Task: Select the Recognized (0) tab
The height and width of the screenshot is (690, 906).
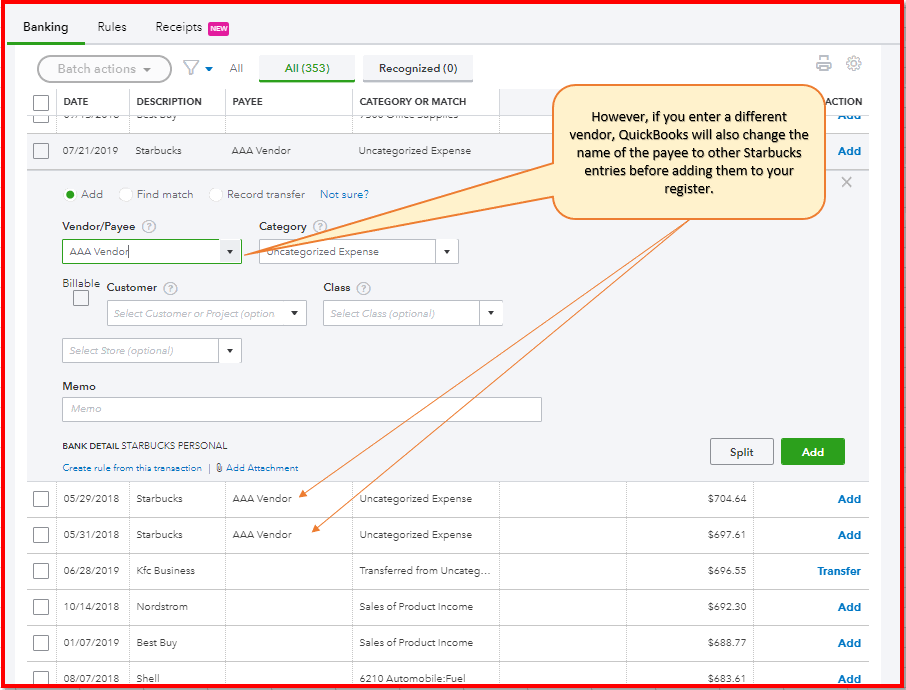Action: [x=418, y=68]
